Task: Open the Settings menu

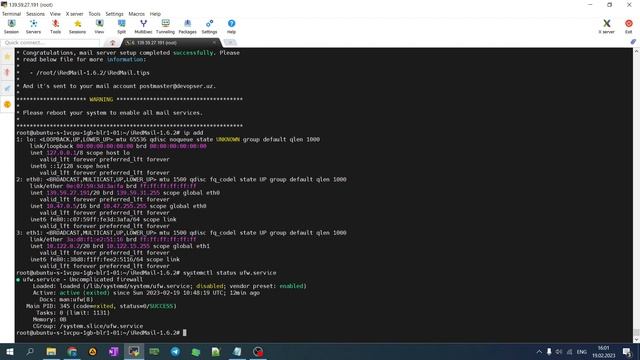Action: (114, 14)
